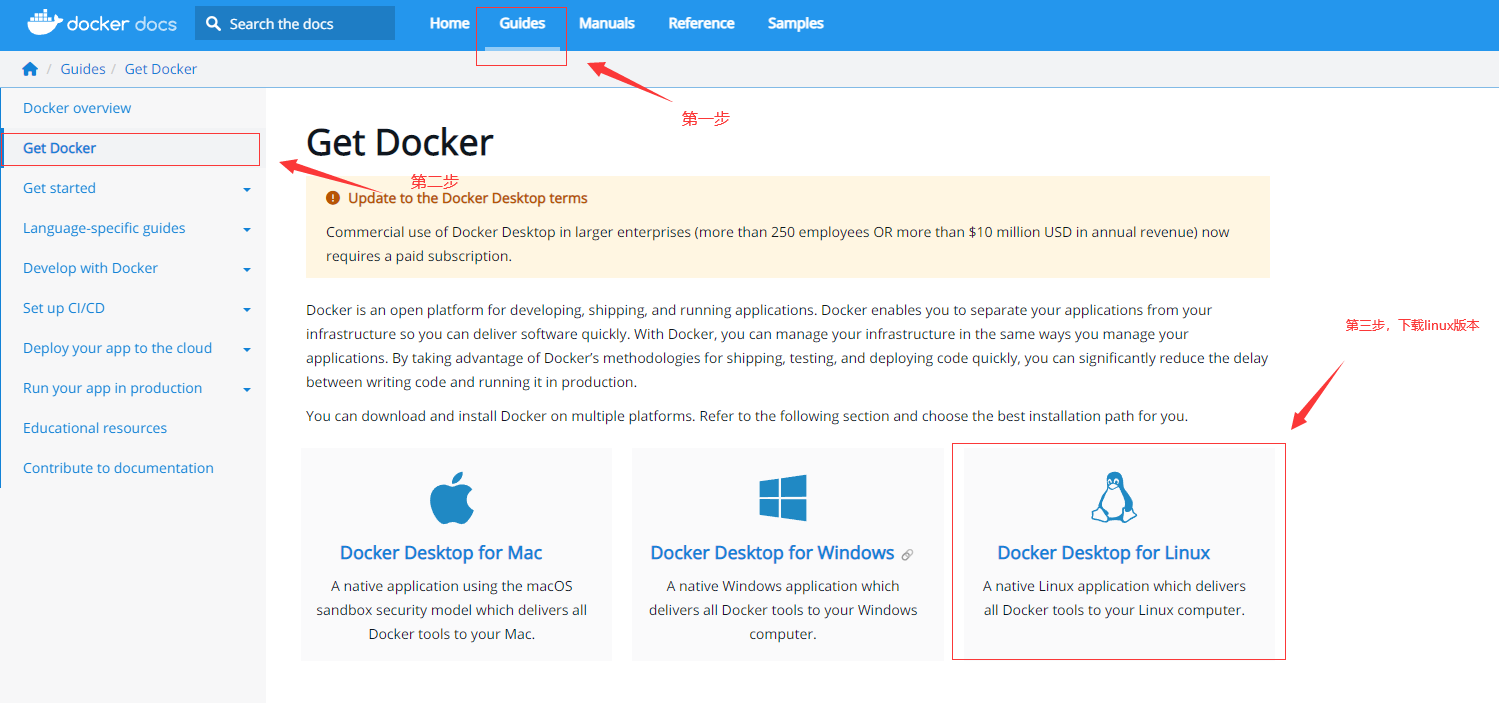Open Get started sidebar item

coord(59,188)
